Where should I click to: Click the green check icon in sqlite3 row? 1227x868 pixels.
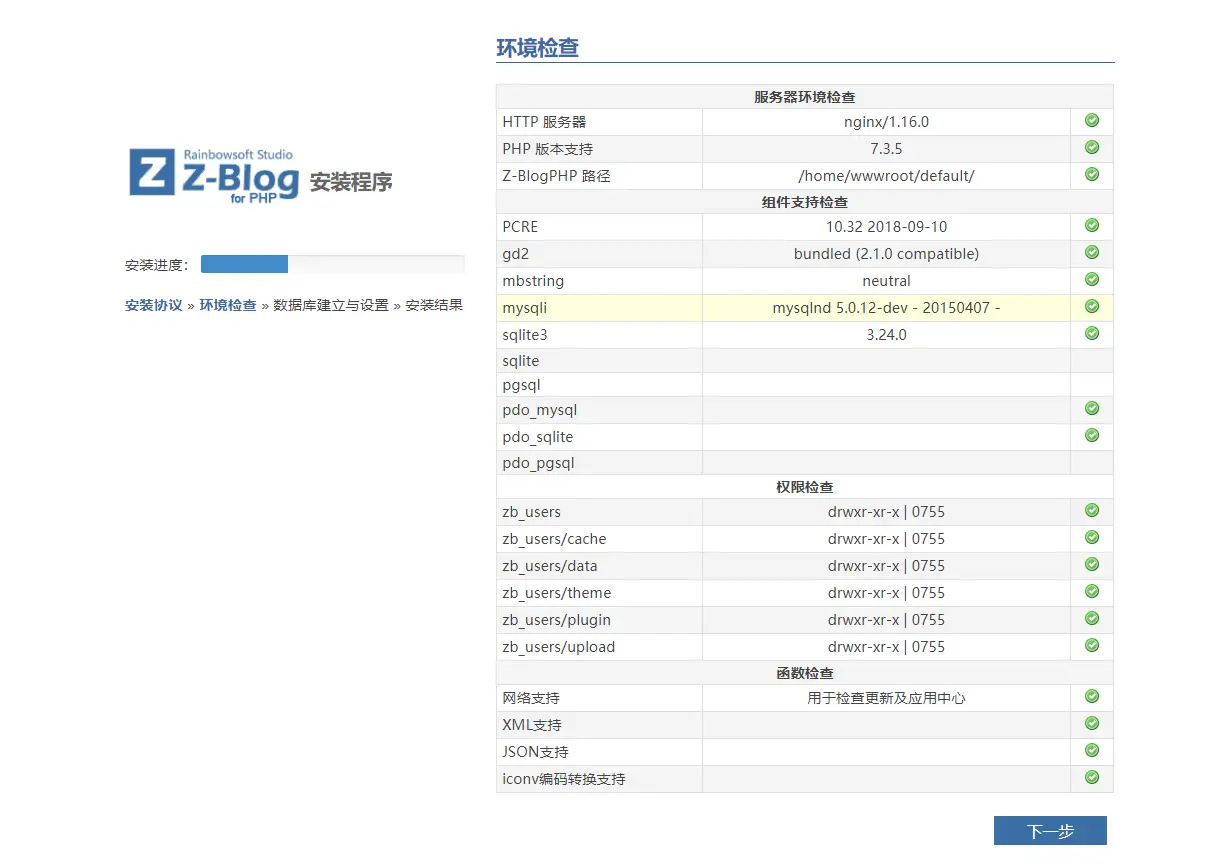1092,333
